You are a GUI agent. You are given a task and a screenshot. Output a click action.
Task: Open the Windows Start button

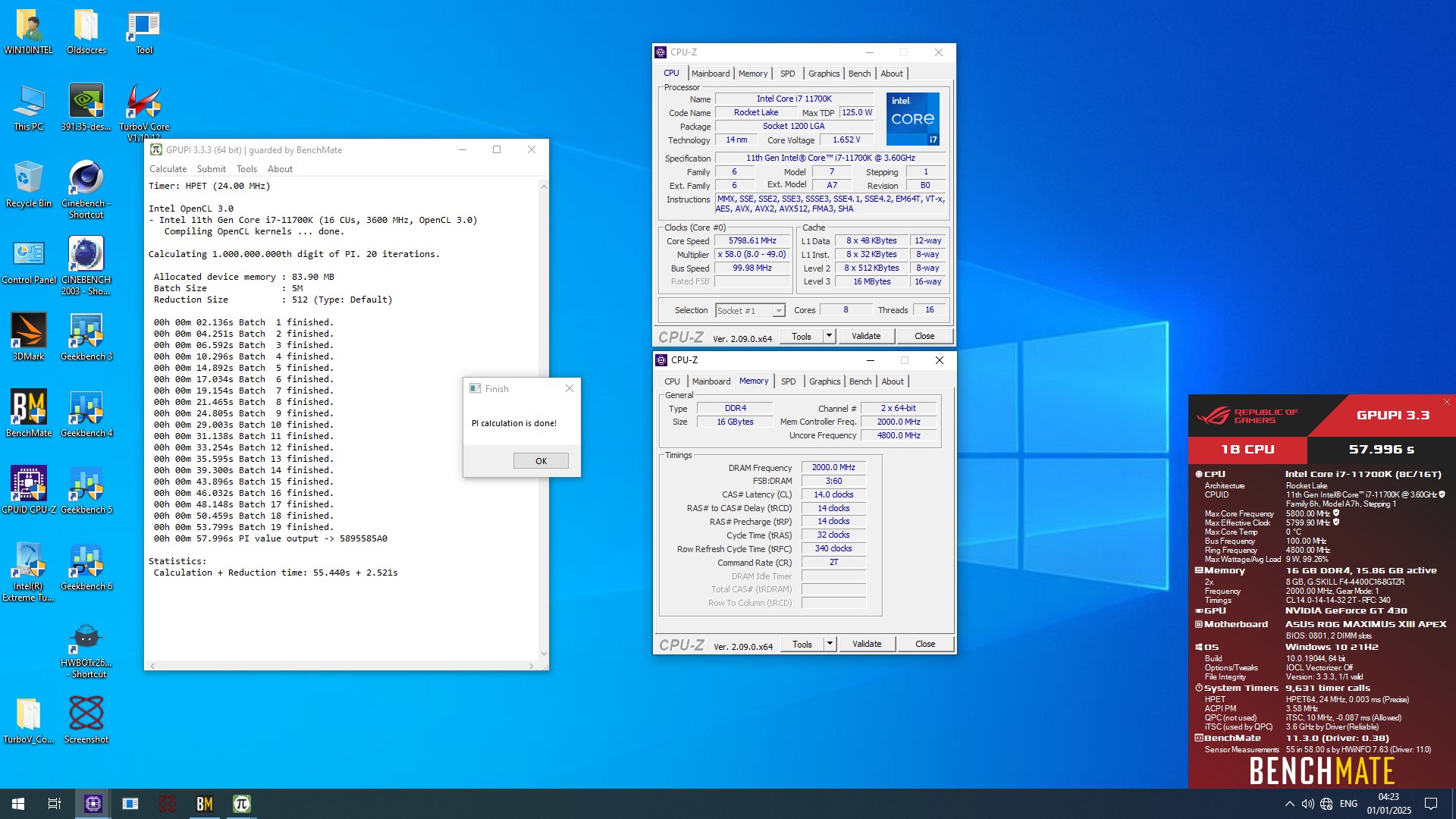tap(18, 804)
